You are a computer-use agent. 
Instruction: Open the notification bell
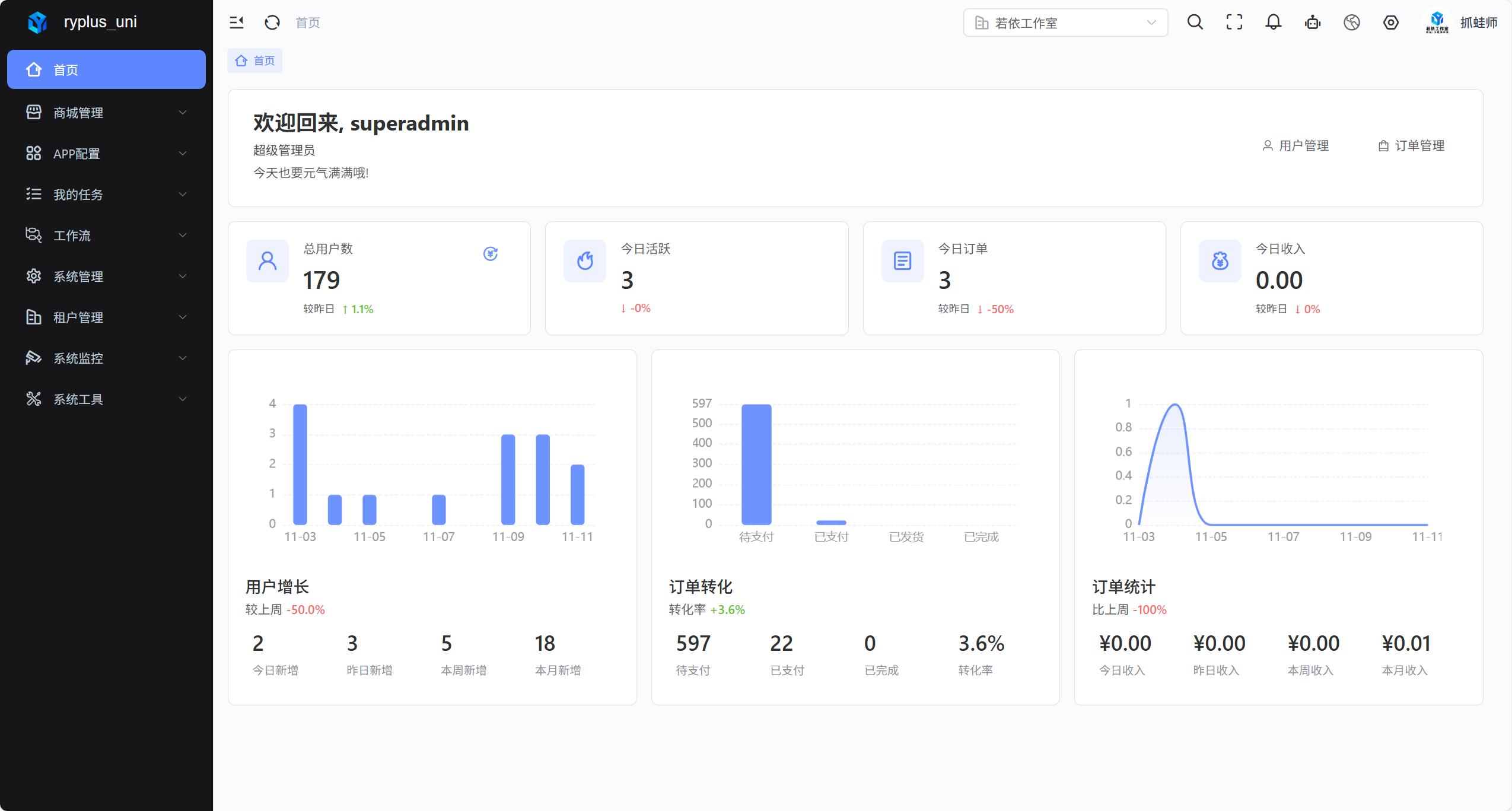tap(1273, 23)
